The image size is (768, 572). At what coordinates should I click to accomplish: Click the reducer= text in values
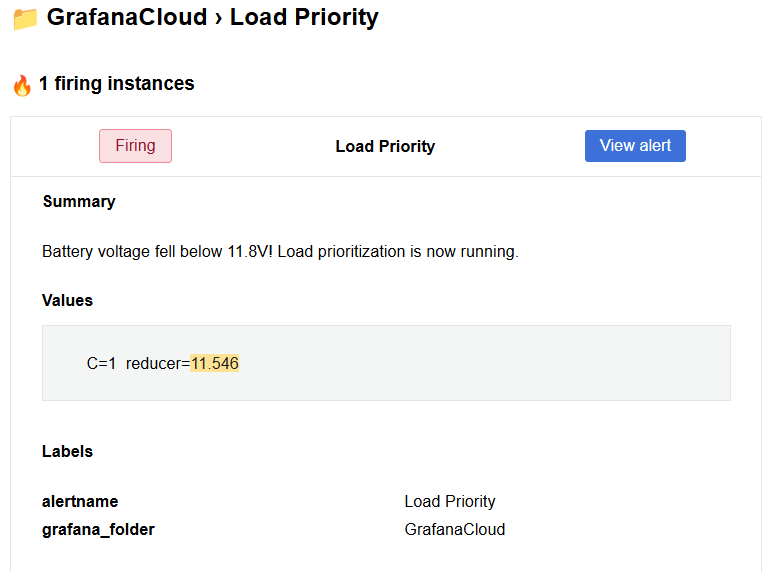pos(158,363)
